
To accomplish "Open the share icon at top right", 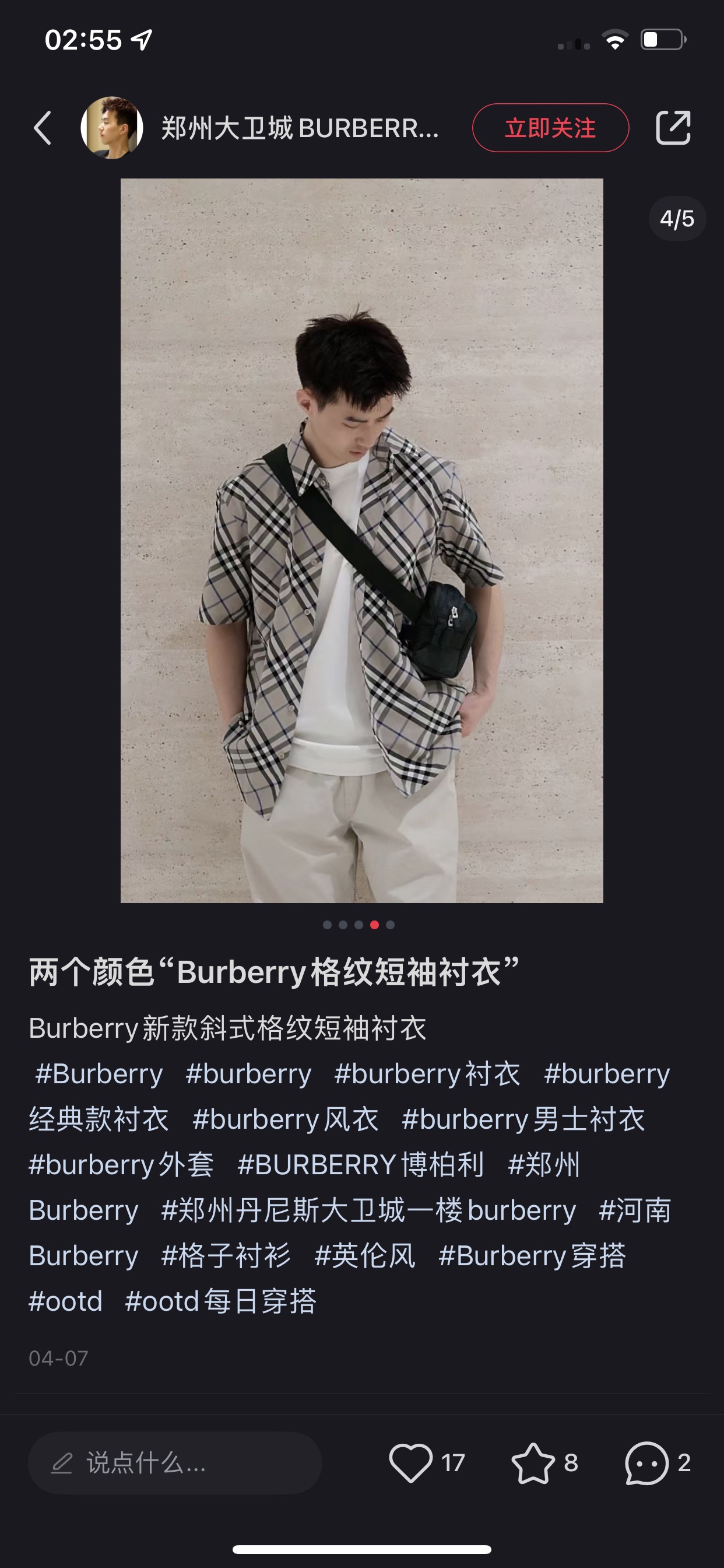I will pyautogui.click(x=673, y=128).
